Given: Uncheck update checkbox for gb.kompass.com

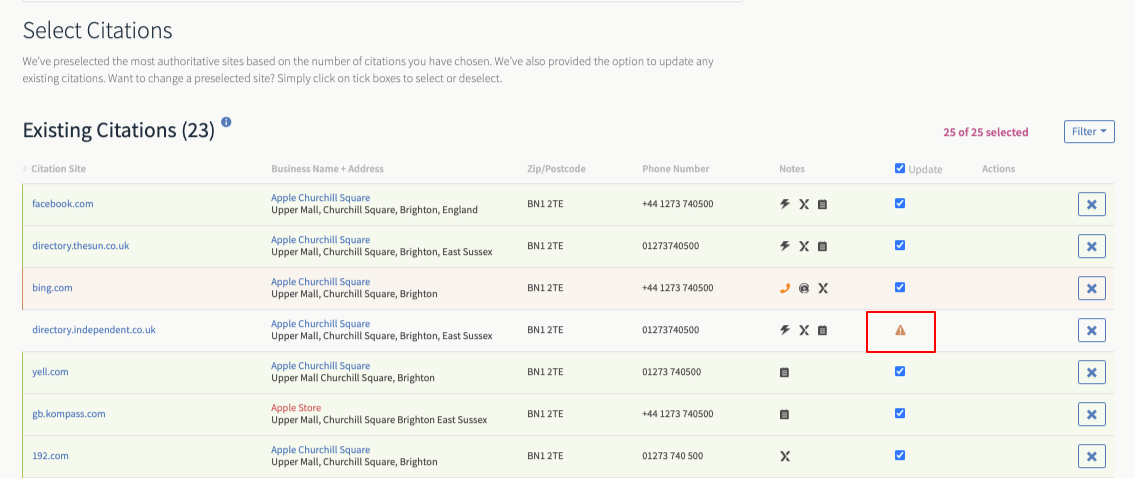Looking at the screenshot, I should click(900, 413).
